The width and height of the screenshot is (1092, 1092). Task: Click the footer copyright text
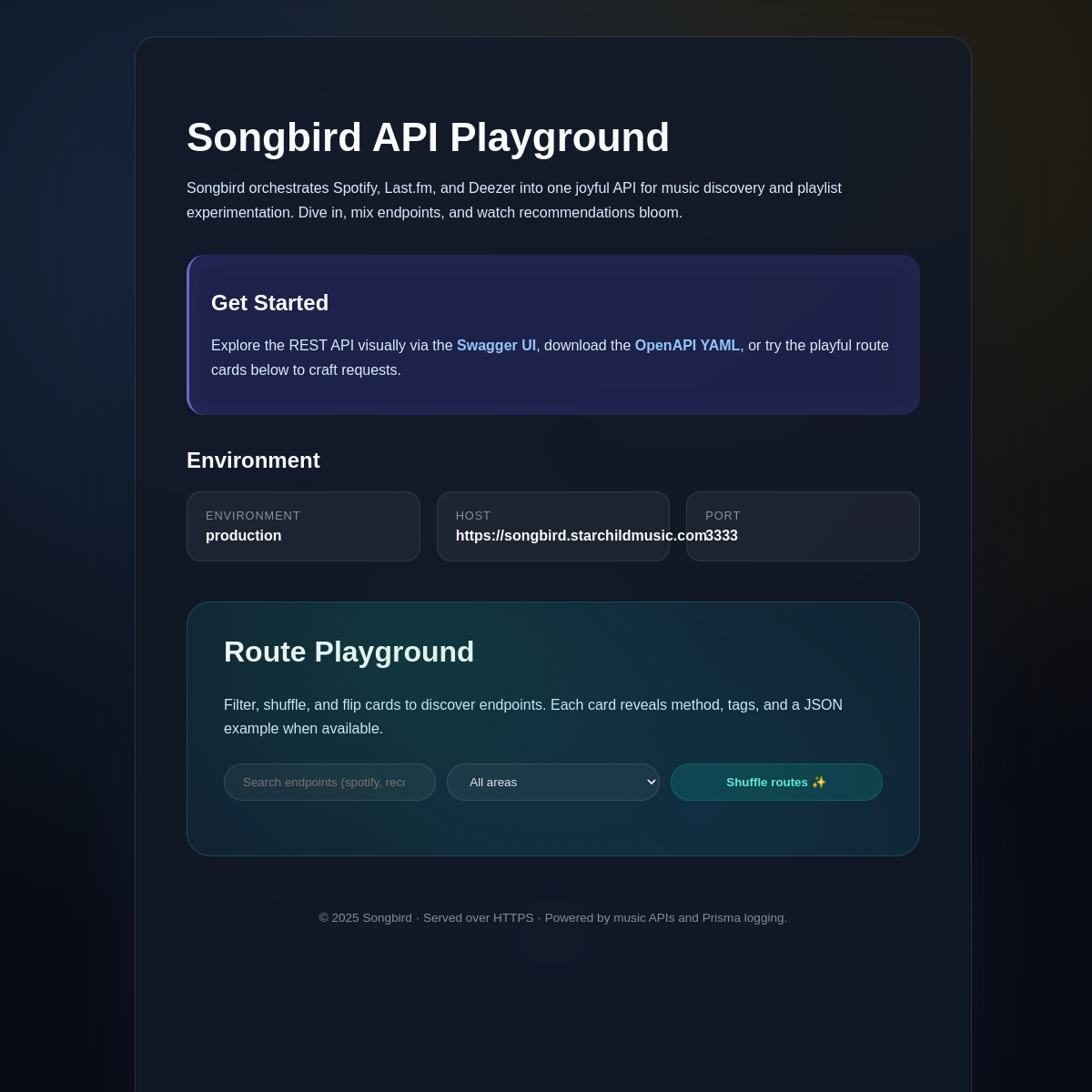pyautogui.click(x=552, y=917)
